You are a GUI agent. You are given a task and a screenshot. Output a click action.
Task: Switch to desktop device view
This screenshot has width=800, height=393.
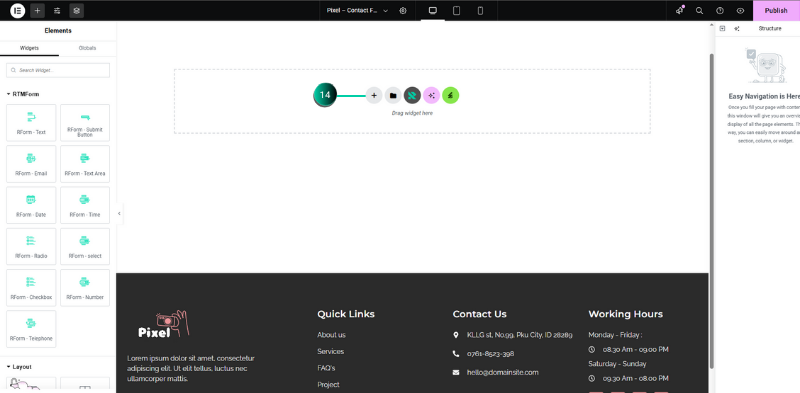[x=433, y=10]
